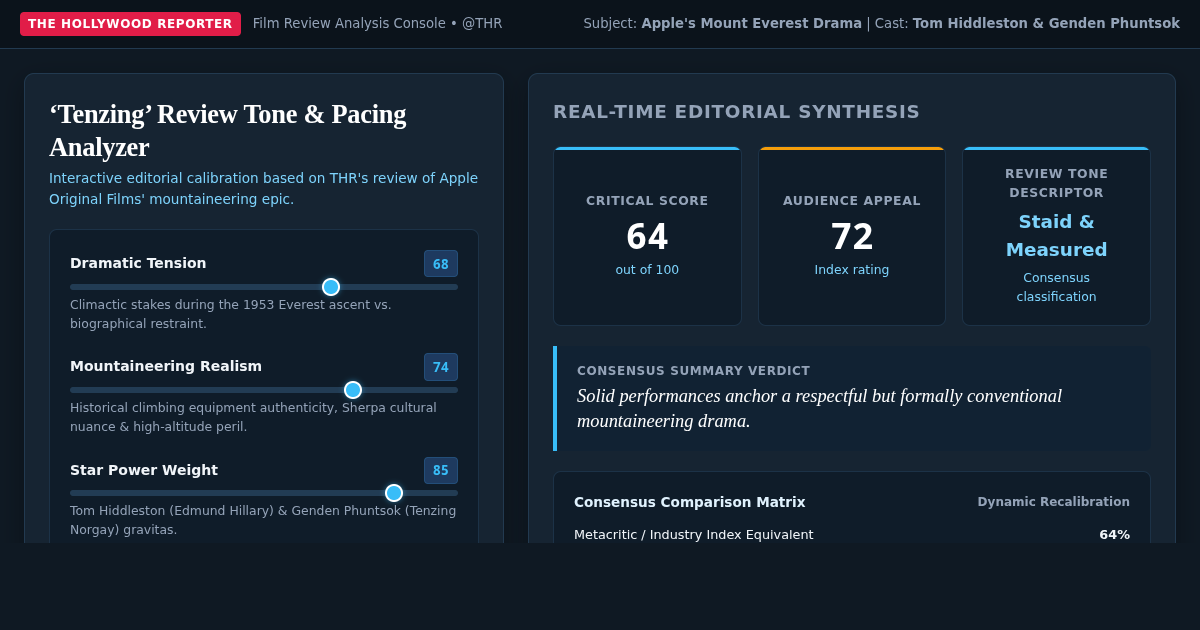1200x630 pixels.
Task: Click the Film Review Analysis Console @THR text
Action: (378, 23)
